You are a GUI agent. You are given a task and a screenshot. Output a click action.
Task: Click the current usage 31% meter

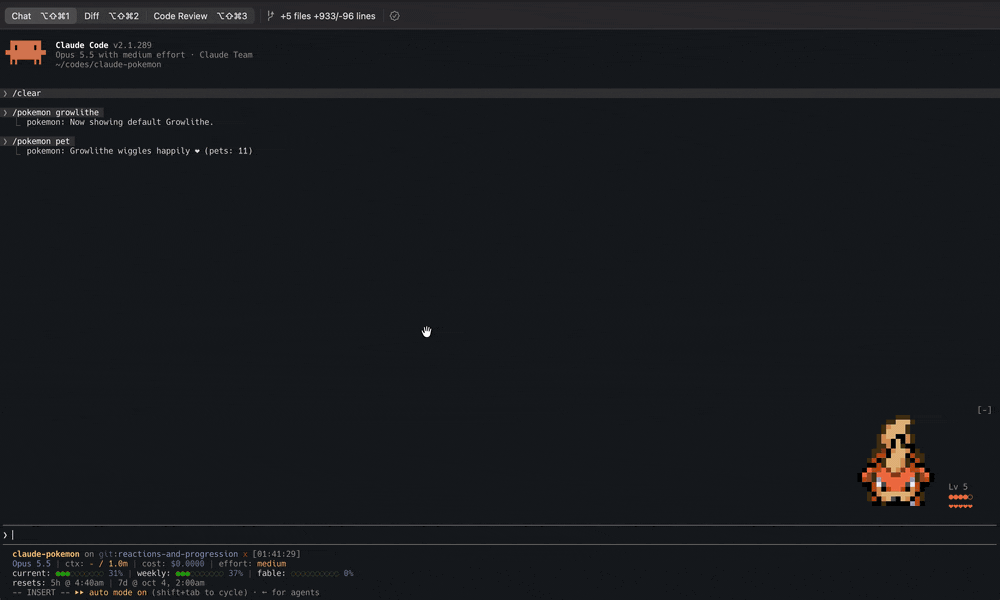tap(68, 573)
